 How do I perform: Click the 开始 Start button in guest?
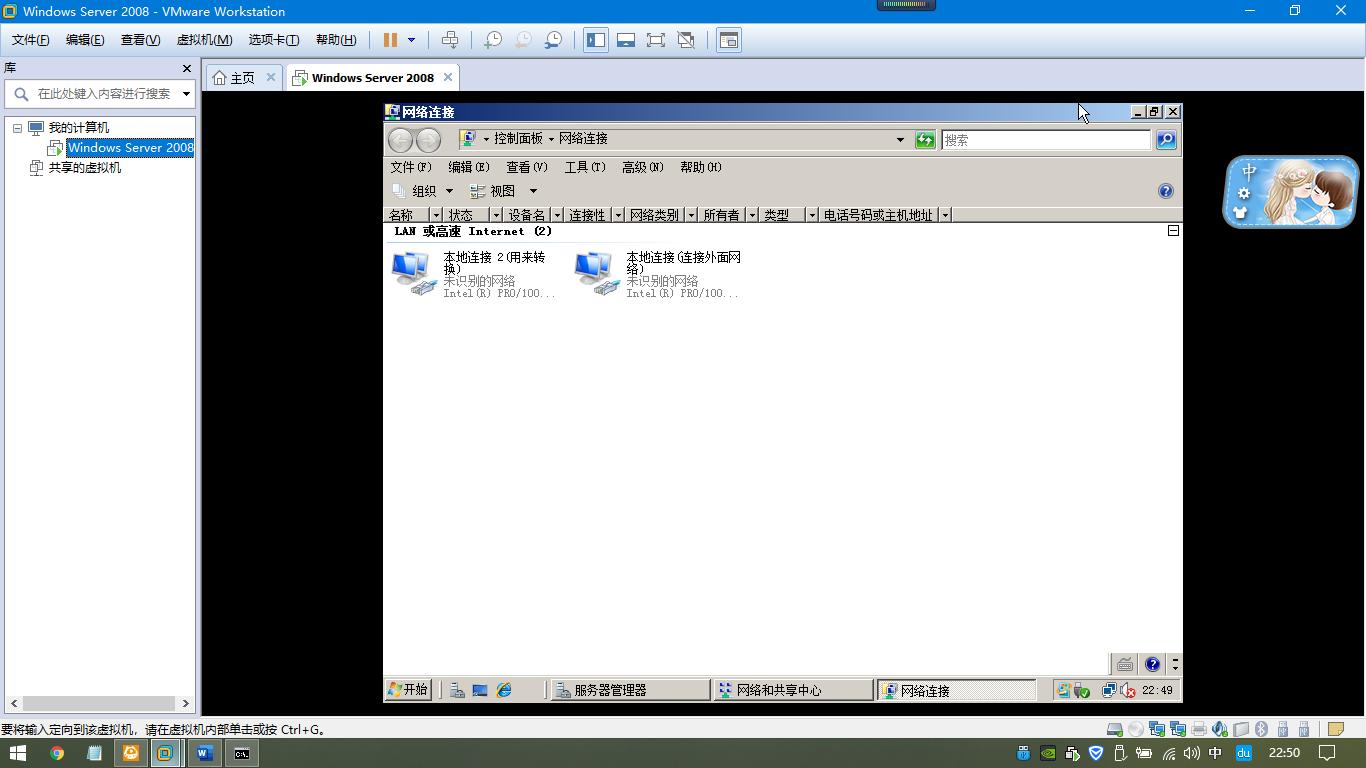(x=409, y=690)
